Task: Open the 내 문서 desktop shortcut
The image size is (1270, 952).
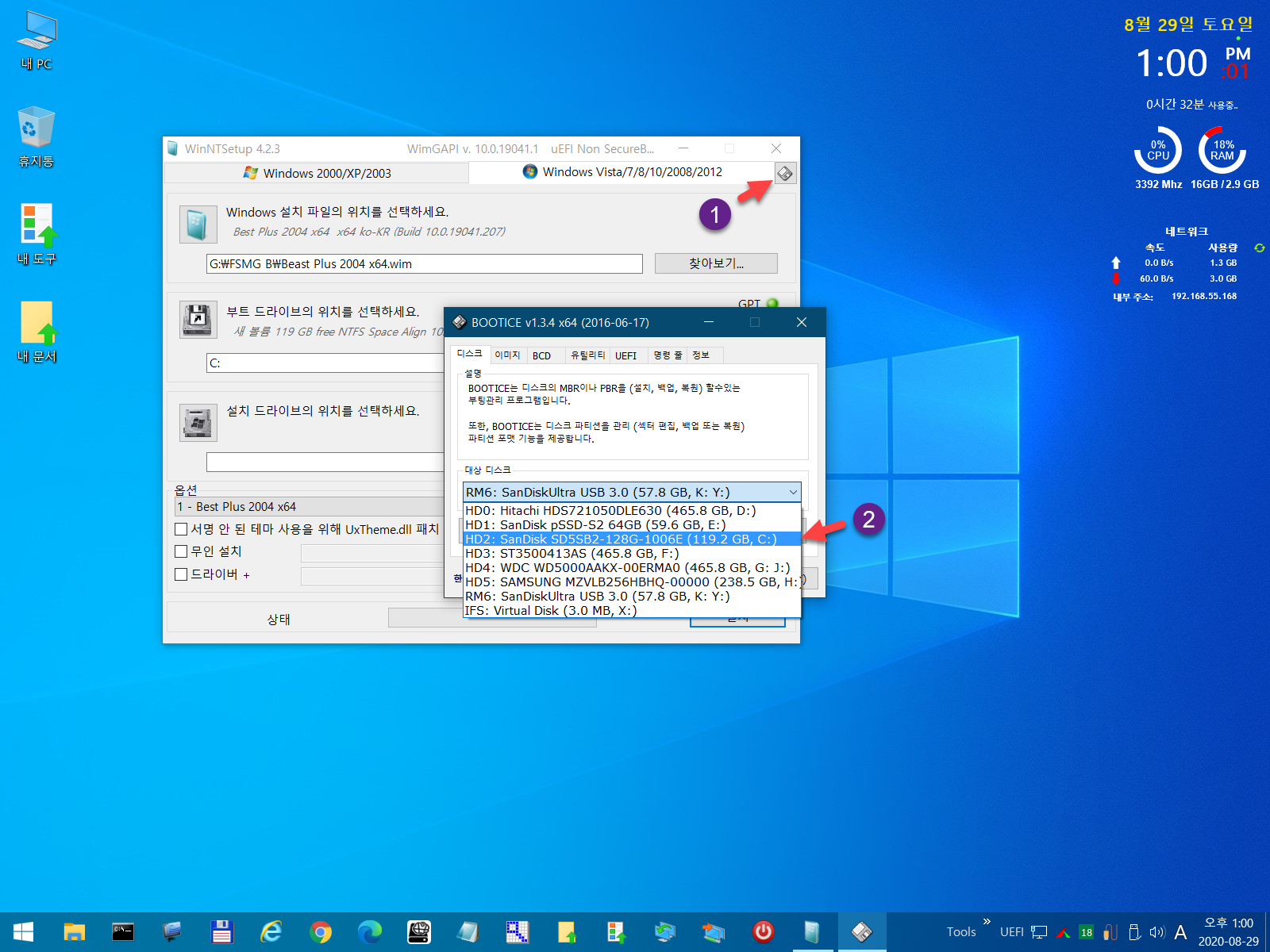Action: 37,333
